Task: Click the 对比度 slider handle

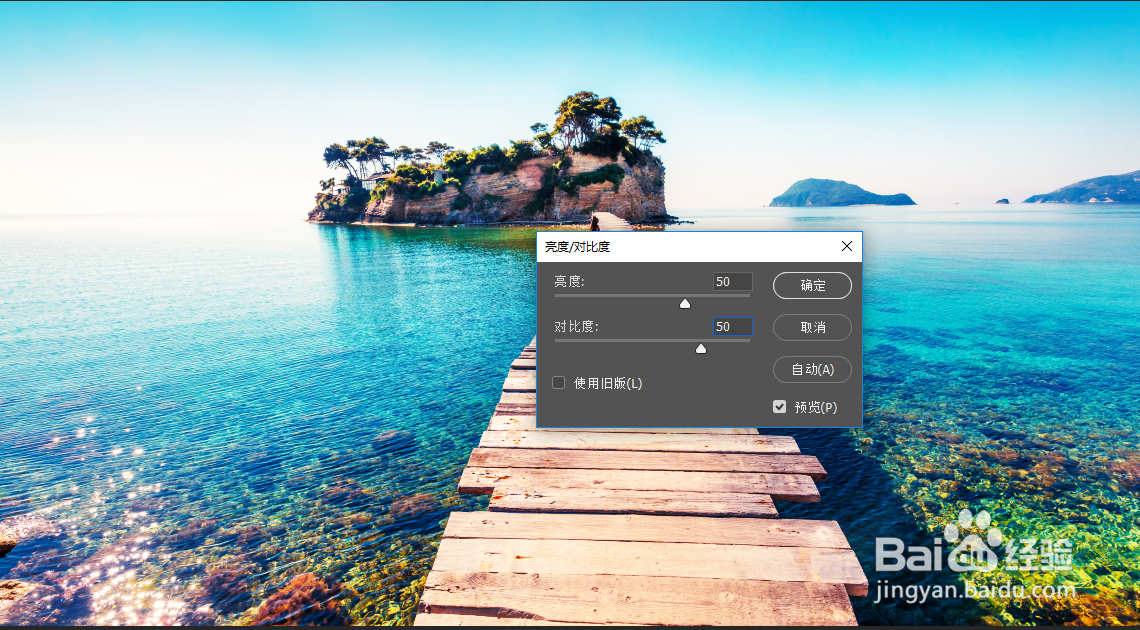Action: point(701,349)
